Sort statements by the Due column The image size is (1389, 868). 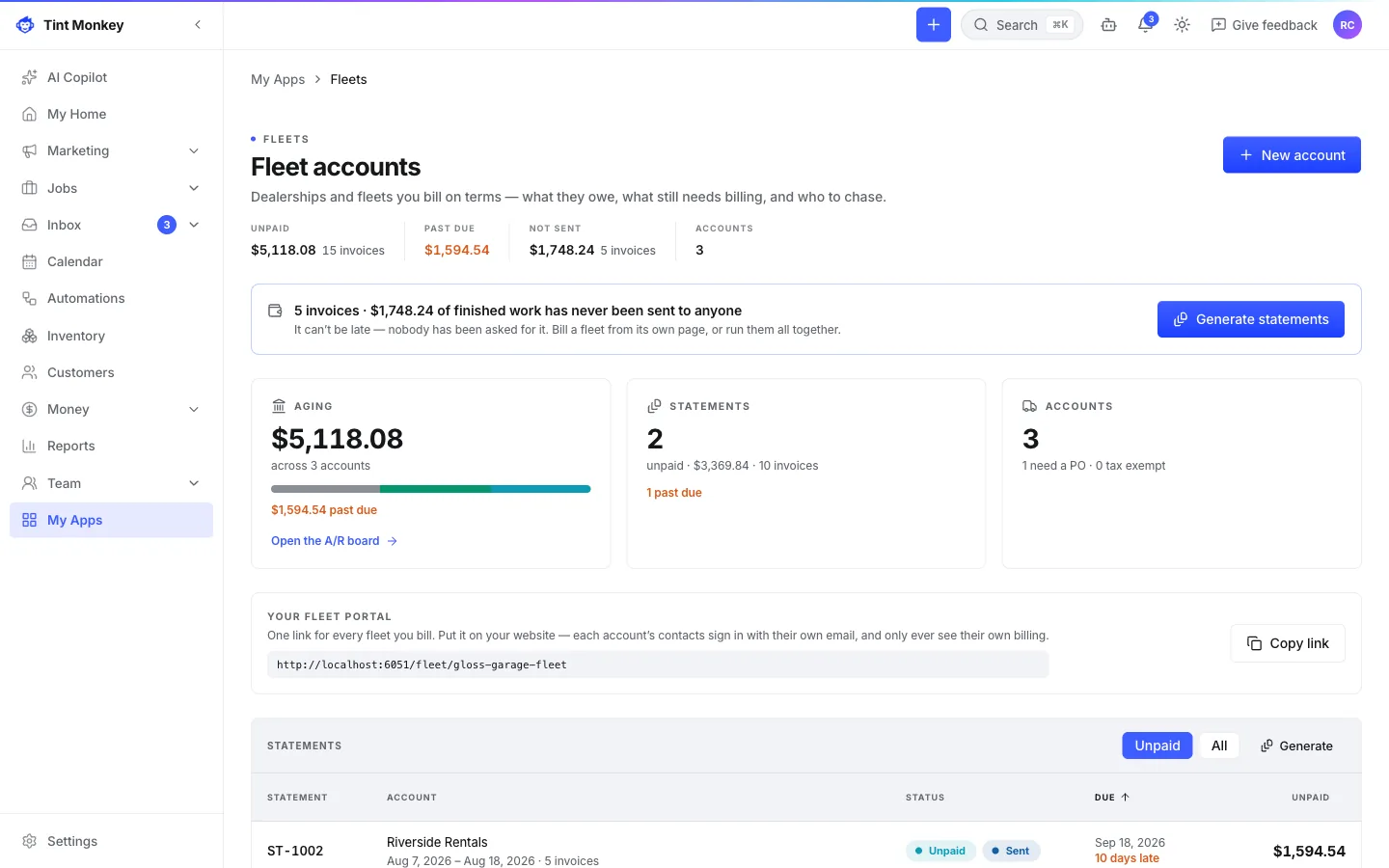1112,798
